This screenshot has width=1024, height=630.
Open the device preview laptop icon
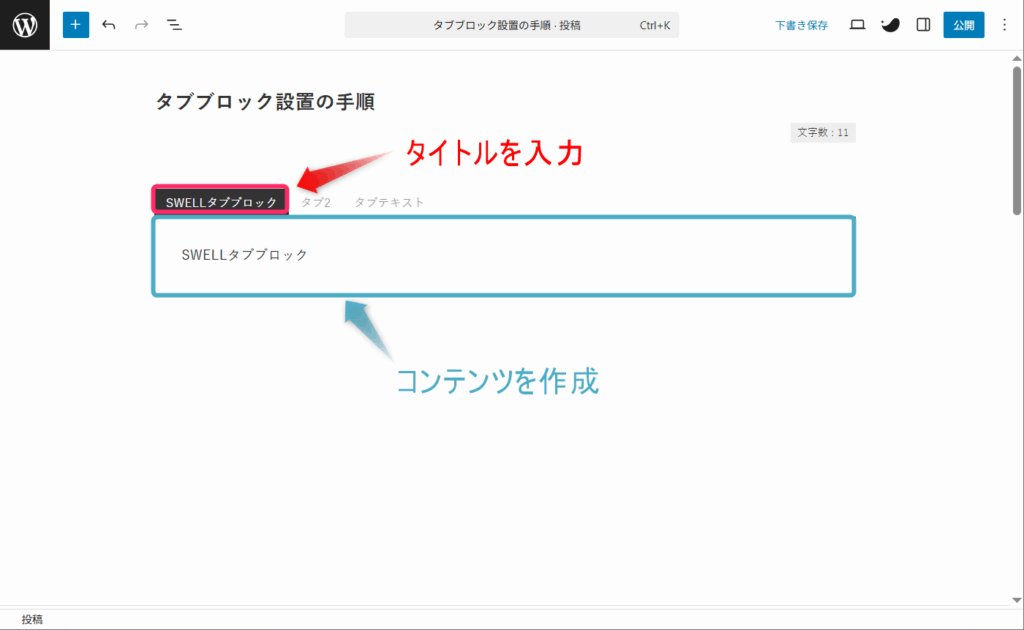click(x=857, y=25)
